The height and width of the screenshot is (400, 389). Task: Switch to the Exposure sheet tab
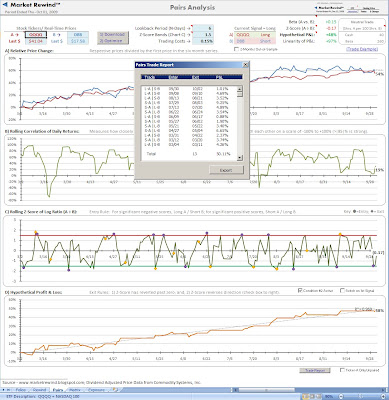96,390
